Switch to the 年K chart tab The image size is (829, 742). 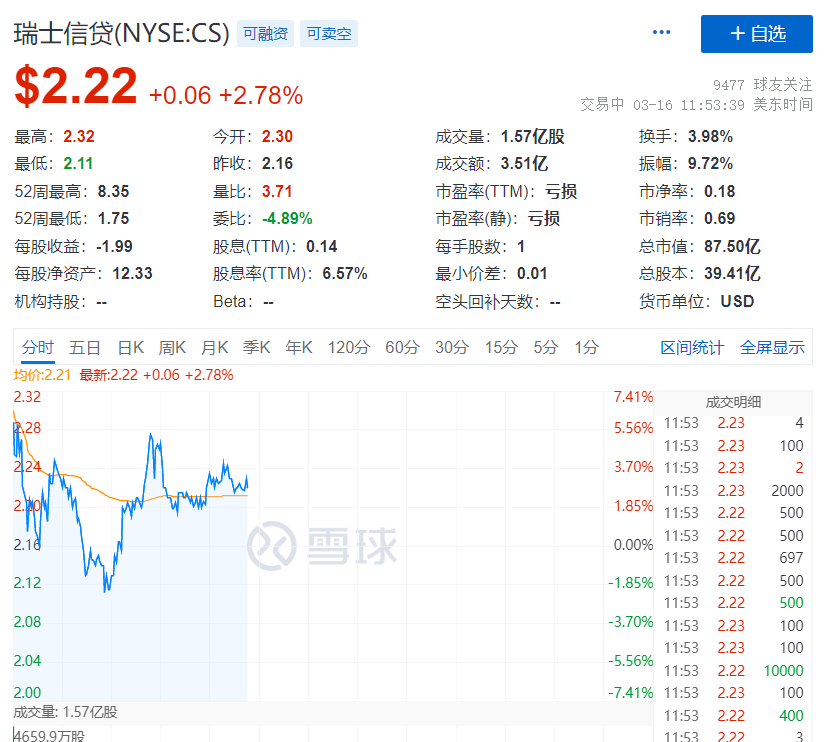299,347
